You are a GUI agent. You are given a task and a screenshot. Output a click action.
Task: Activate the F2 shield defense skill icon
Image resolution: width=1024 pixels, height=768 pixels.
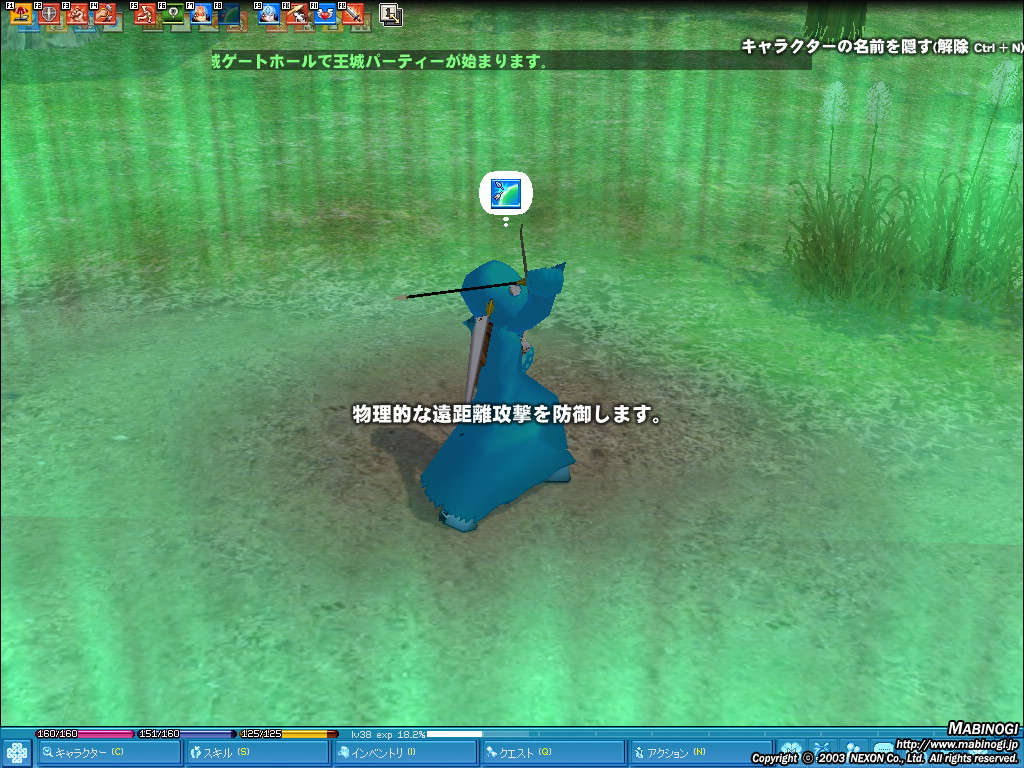[49, 15]
